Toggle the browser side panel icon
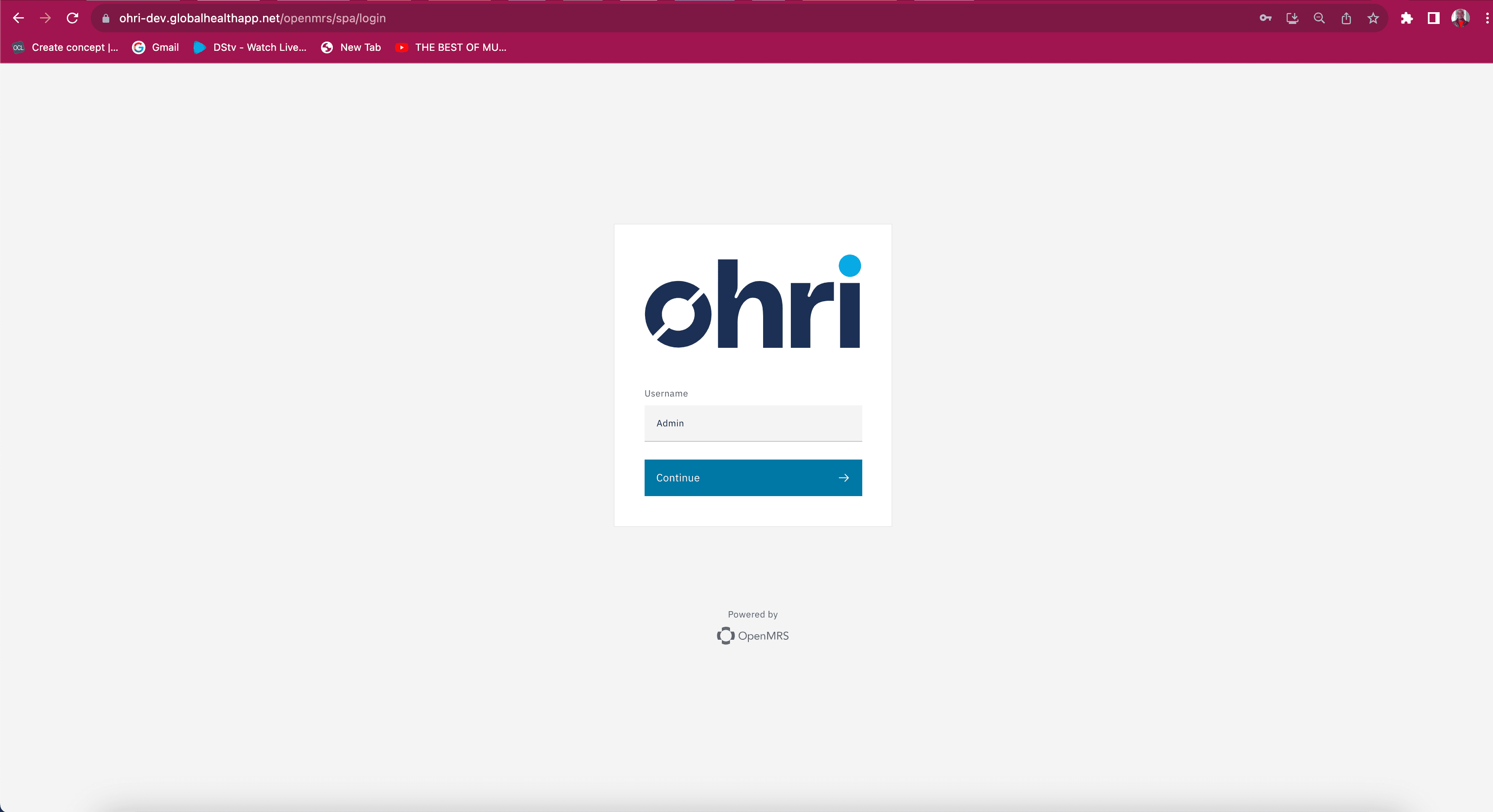 [1433, 18]
